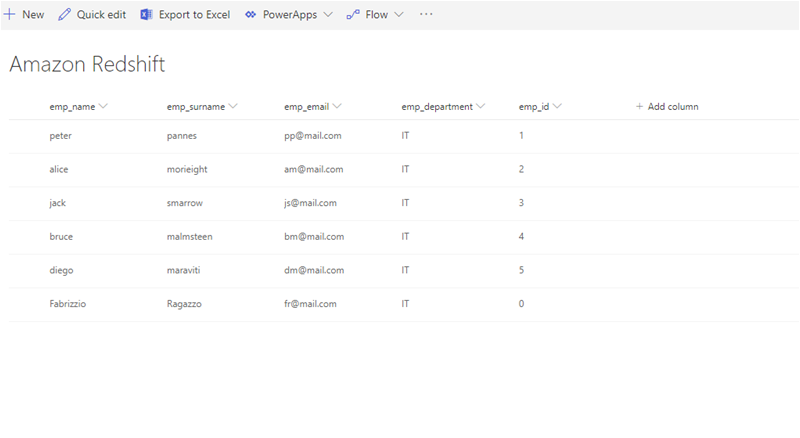Open the Fabrizzio list item
Screen dimensions: 800x438
(x=67, y=304)
